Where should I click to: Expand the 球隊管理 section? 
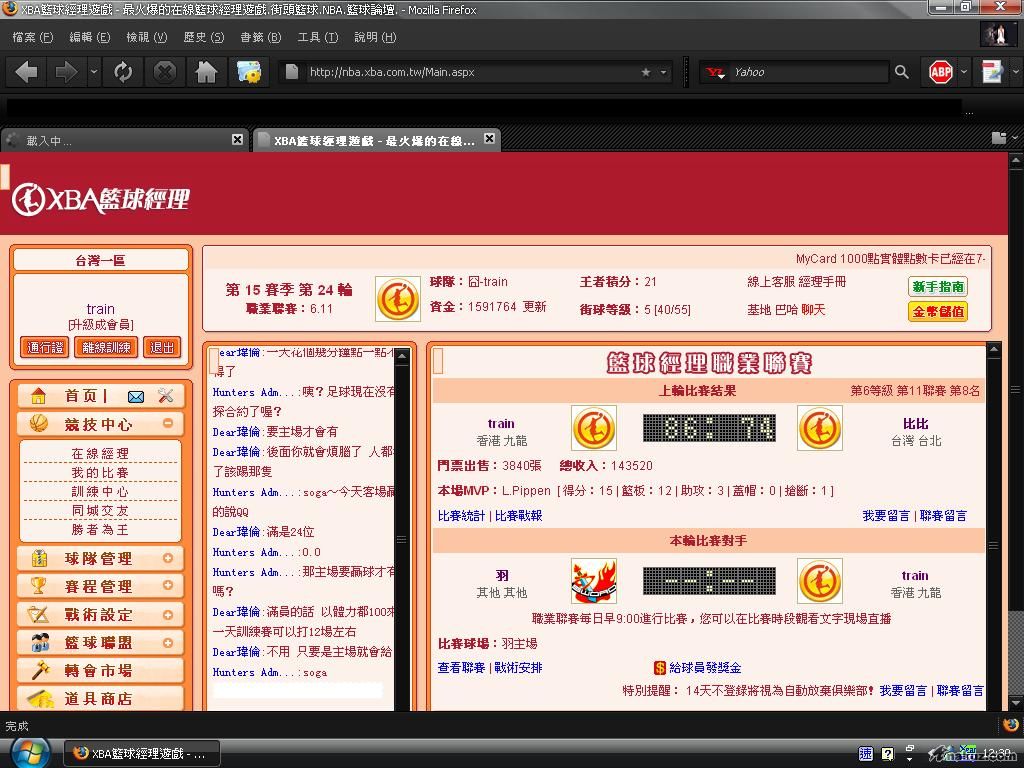click(168, 558)
